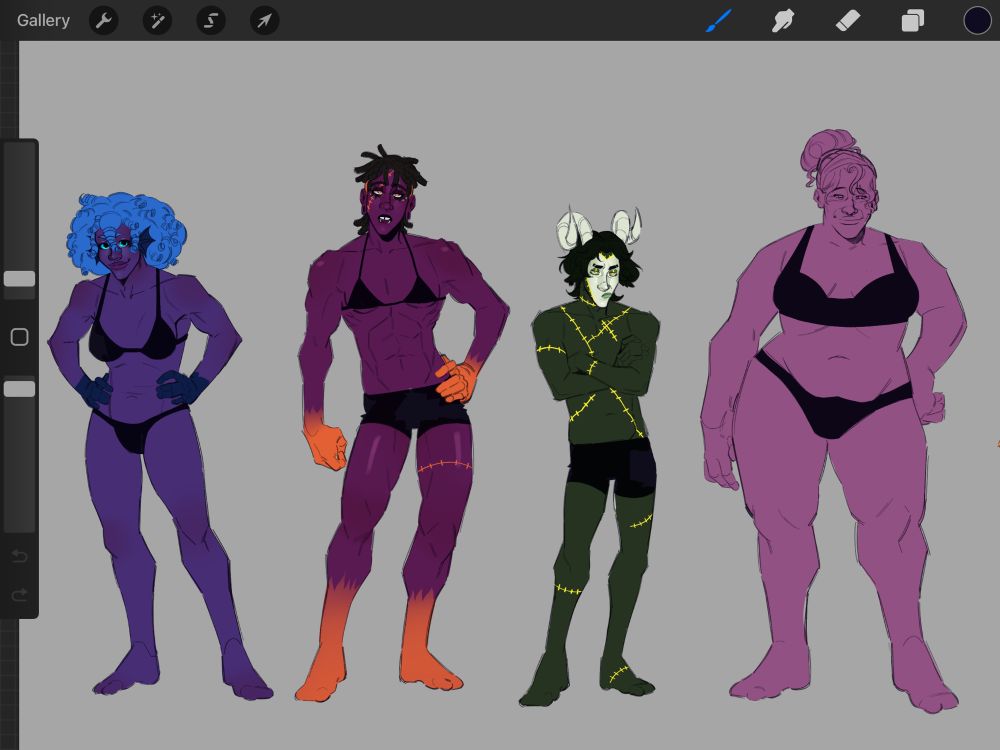Image resolution: width=1000 pixels, height=750 pixels.
Task: Select the Eraser tool
Action: point(848,20)
